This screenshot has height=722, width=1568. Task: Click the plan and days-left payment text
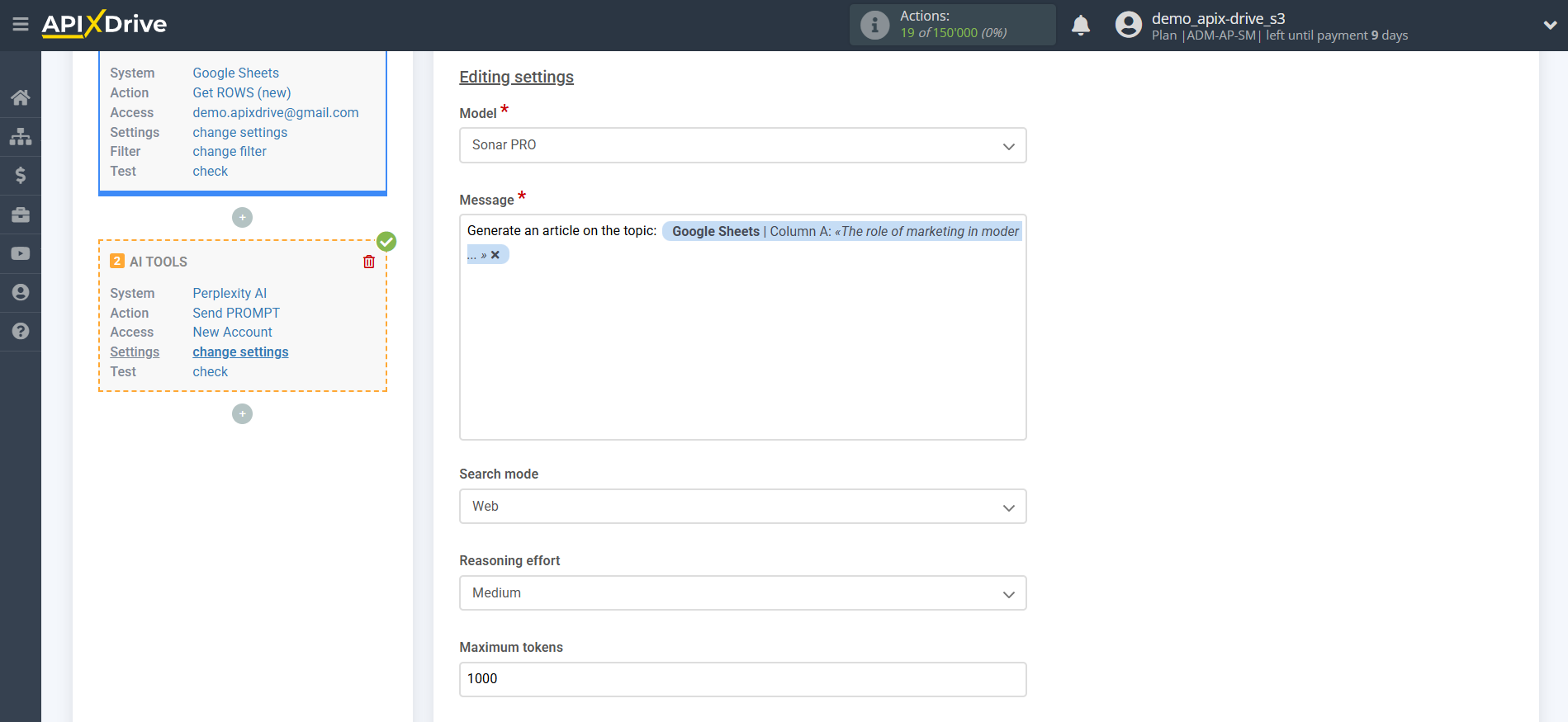click(1279, 35)
